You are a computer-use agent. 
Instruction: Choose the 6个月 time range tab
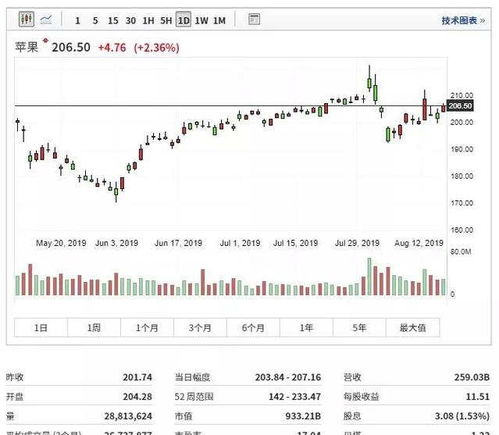[x=253, y=328]
